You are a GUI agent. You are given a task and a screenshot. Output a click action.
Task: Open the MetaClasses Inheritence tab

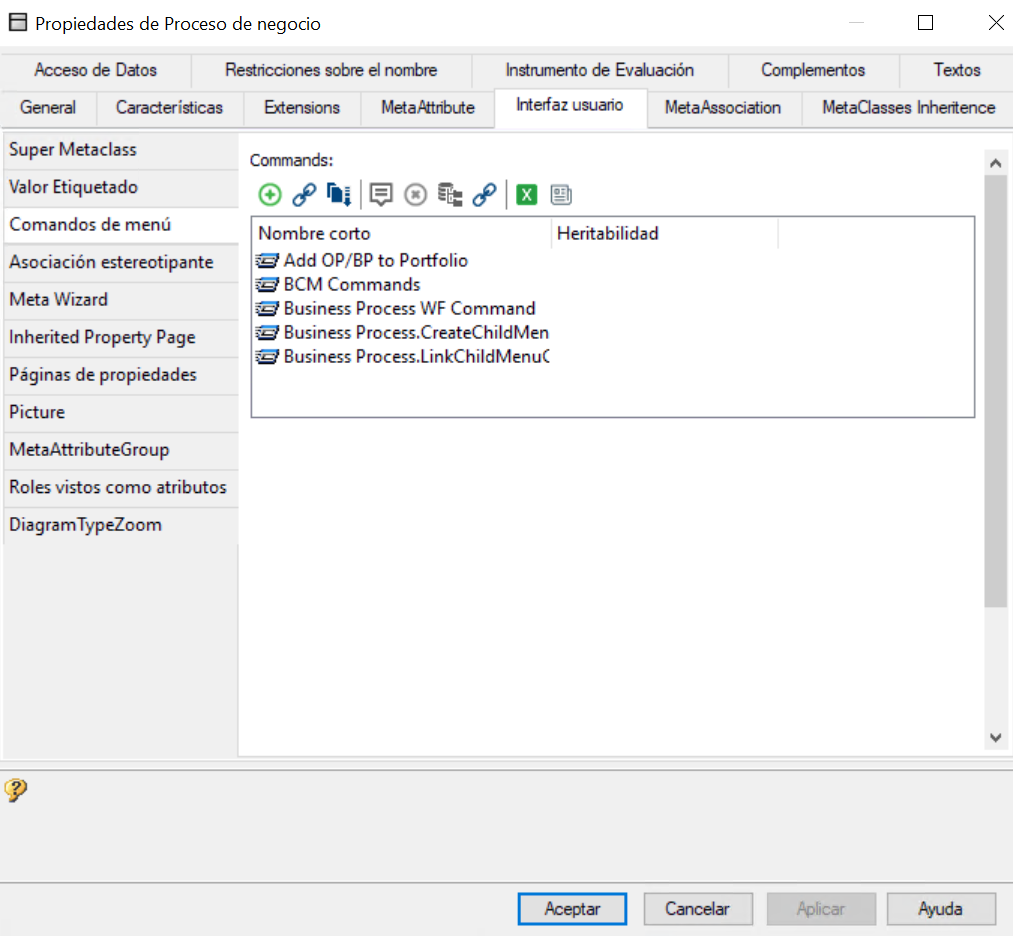[x=908, y=107]
